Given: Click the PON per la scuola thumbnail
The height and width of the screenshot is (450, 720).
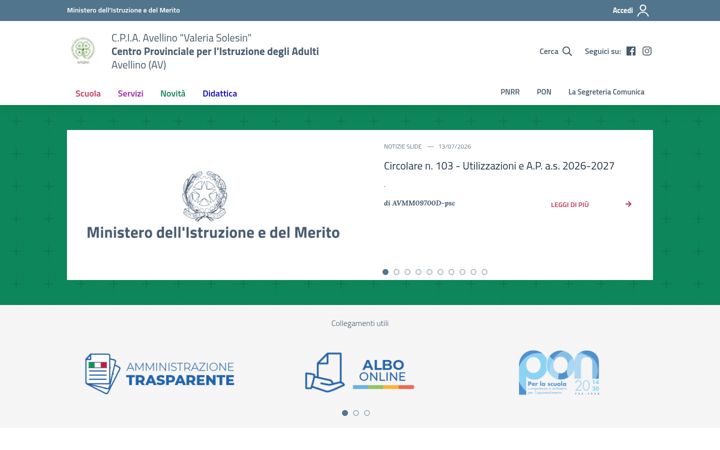Looking at the screenshot, I should tap(559, 372).
